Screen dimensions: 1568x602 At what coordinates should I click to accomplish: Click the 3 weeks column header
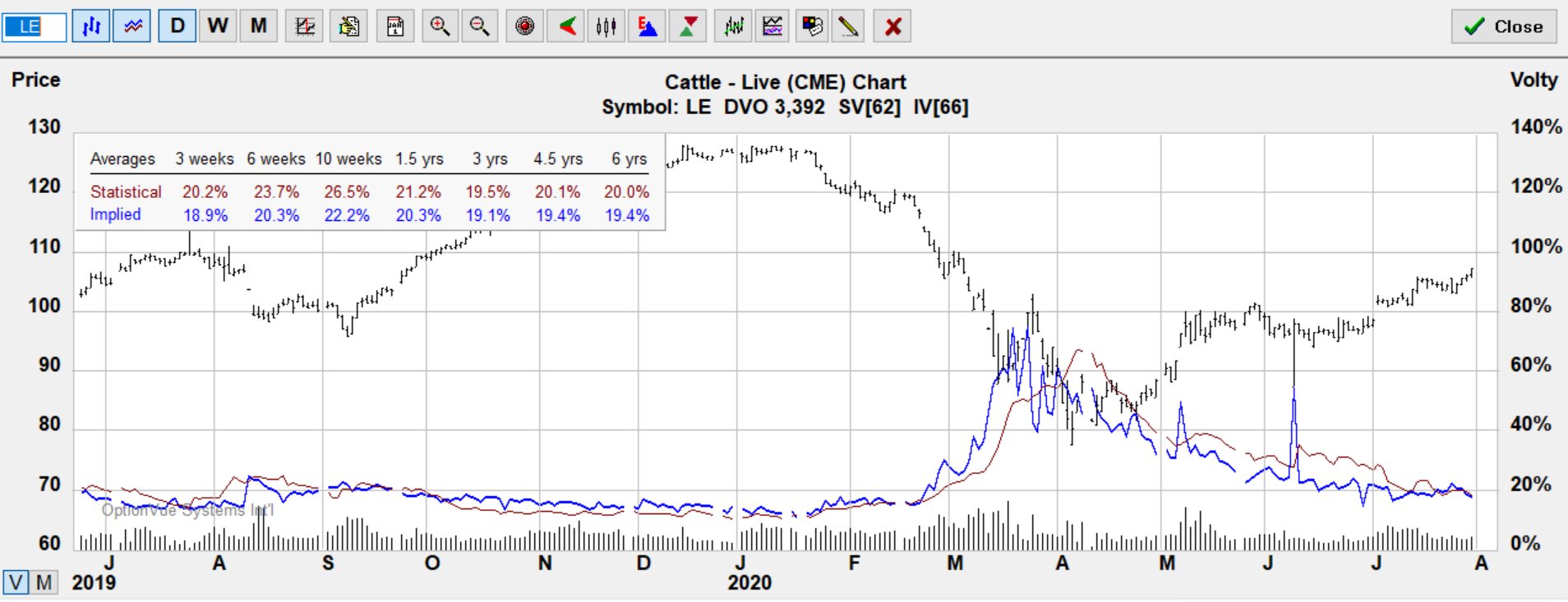(x=204, y=159)
